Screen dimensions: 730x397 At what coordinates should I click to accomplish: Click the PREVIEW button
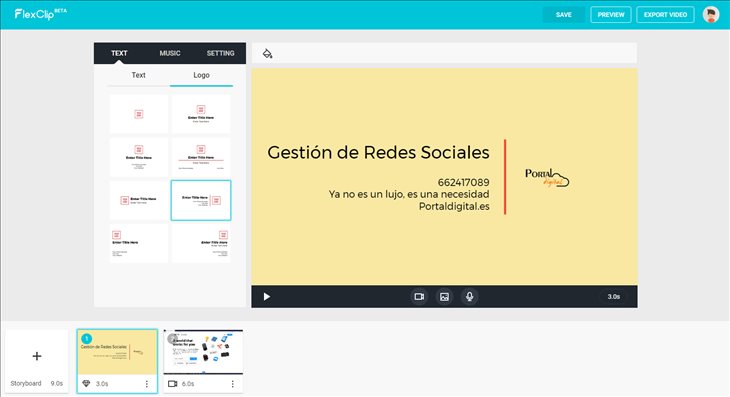point(611,15)
